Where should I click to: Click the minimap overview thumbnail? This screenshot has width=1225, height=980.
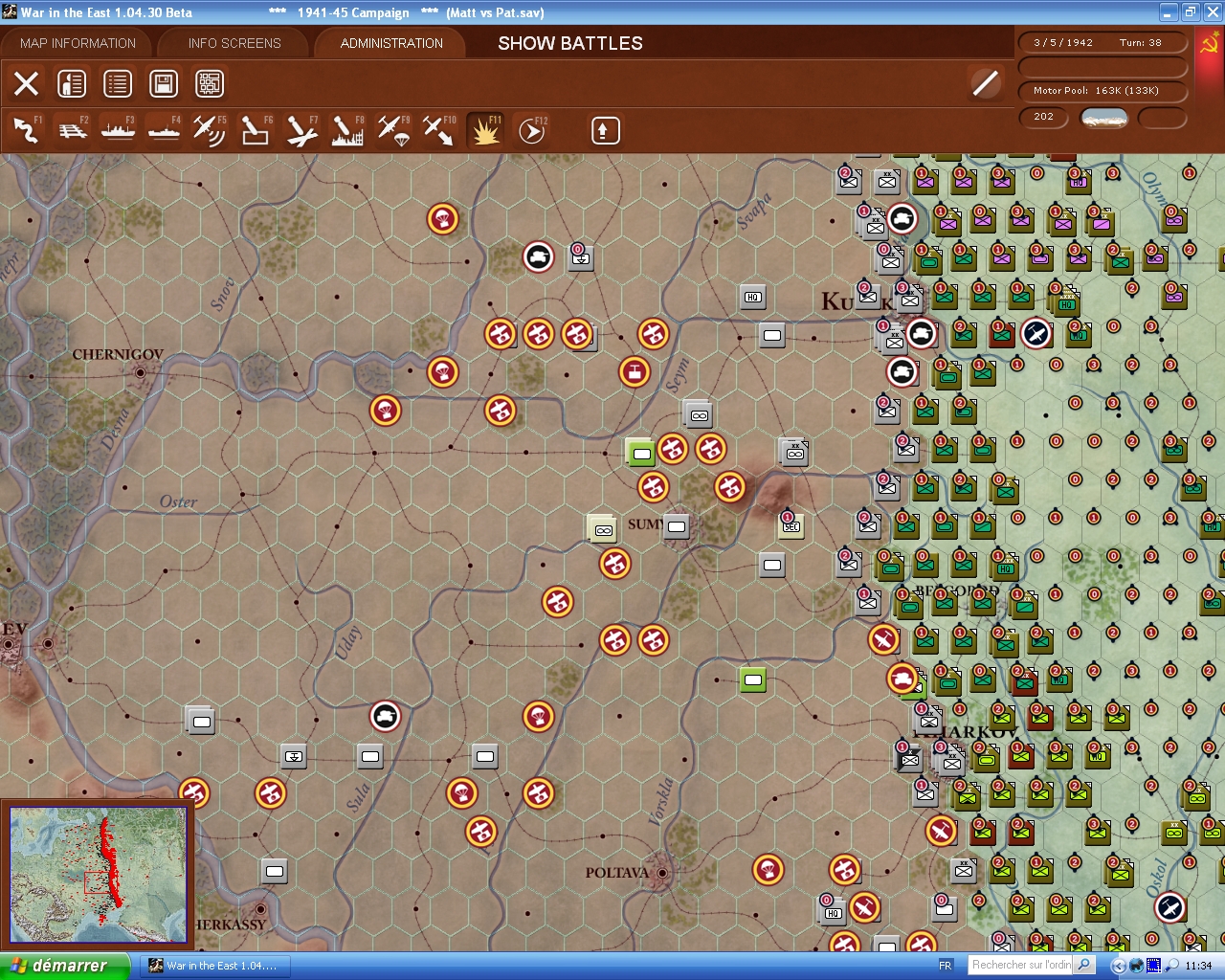(98, 877)
